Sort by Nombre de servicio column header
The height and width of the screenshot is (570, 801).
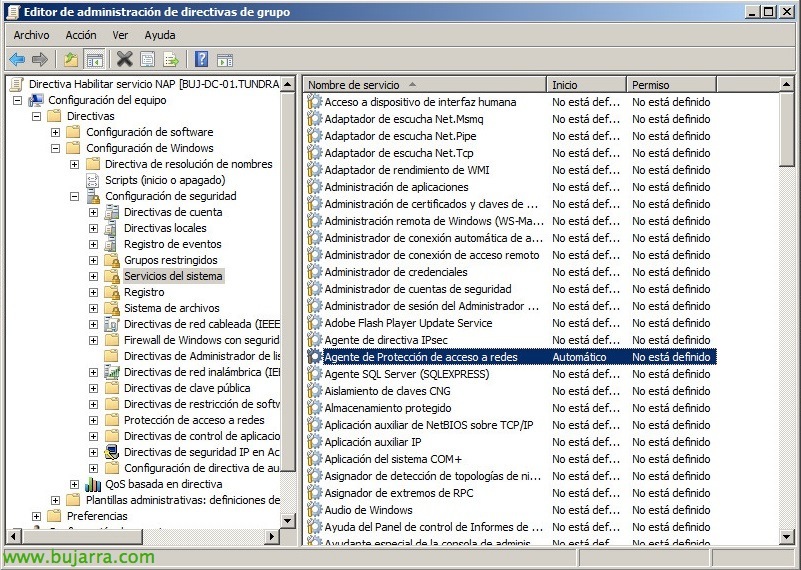[x=425, y=85]
